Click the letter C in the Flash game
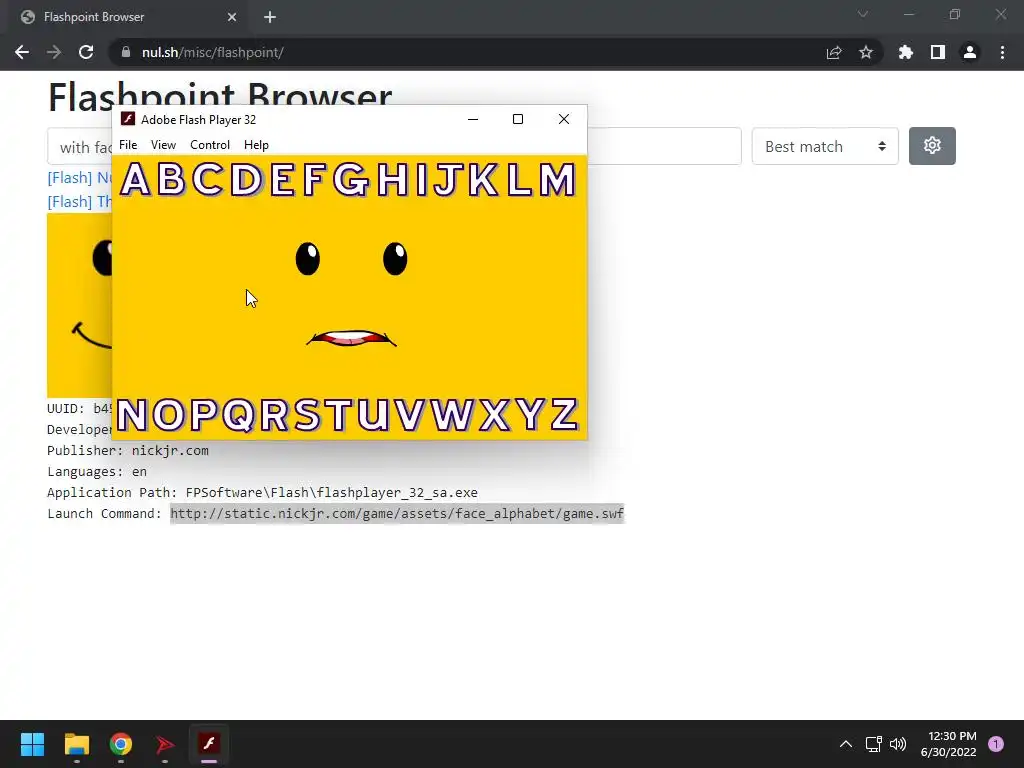 point(208,180)
